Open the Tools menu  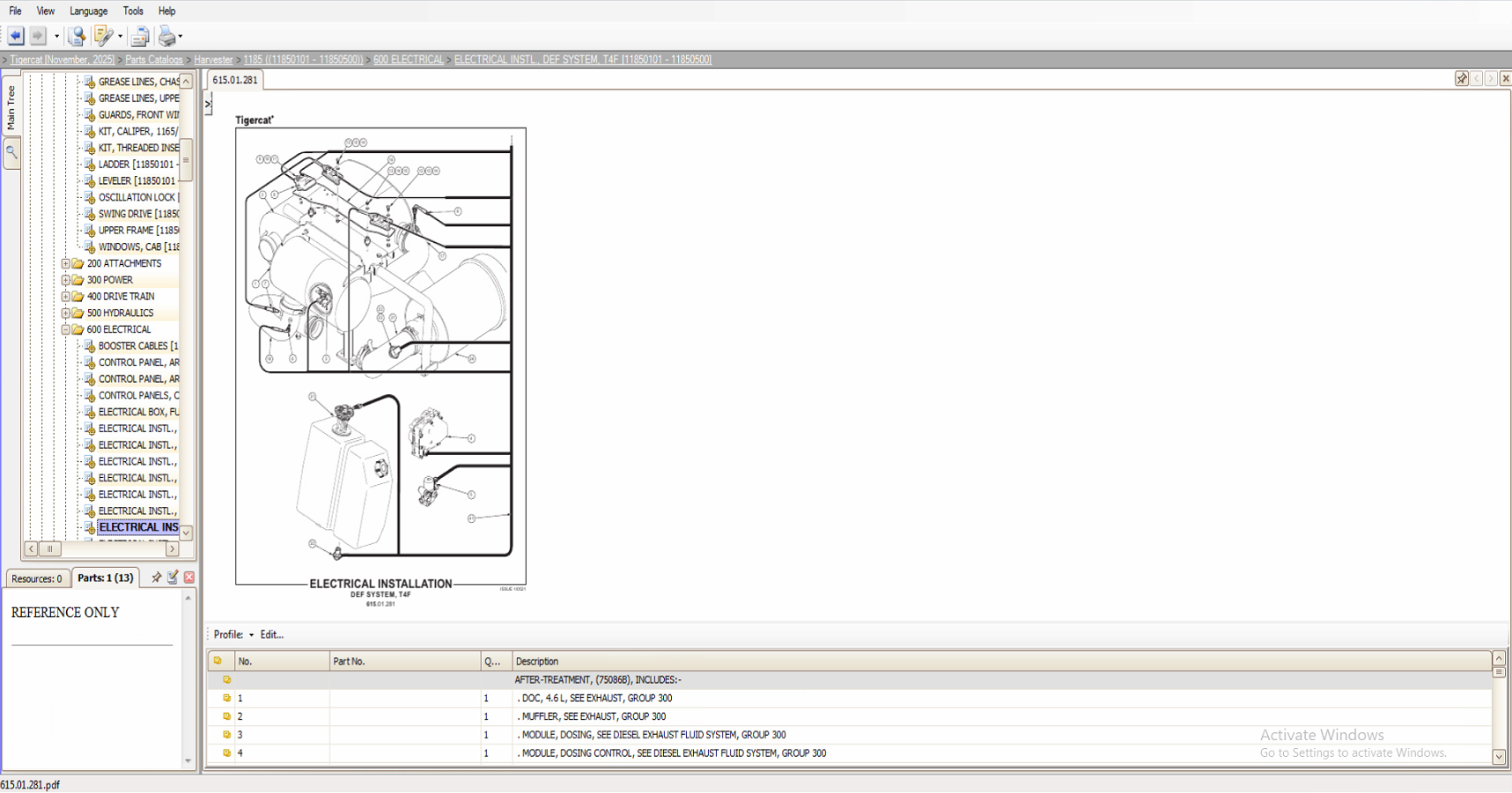point(133,11)
